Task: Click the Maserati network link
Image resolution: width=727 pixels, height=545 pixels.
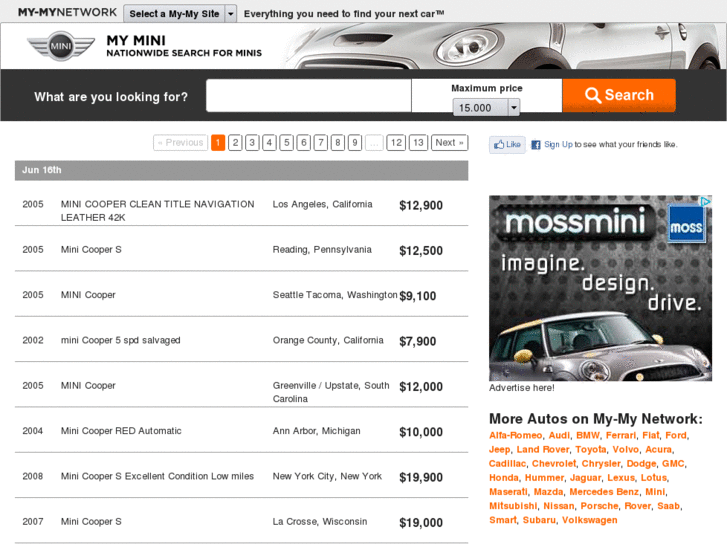Action: (x=508, y=492)
